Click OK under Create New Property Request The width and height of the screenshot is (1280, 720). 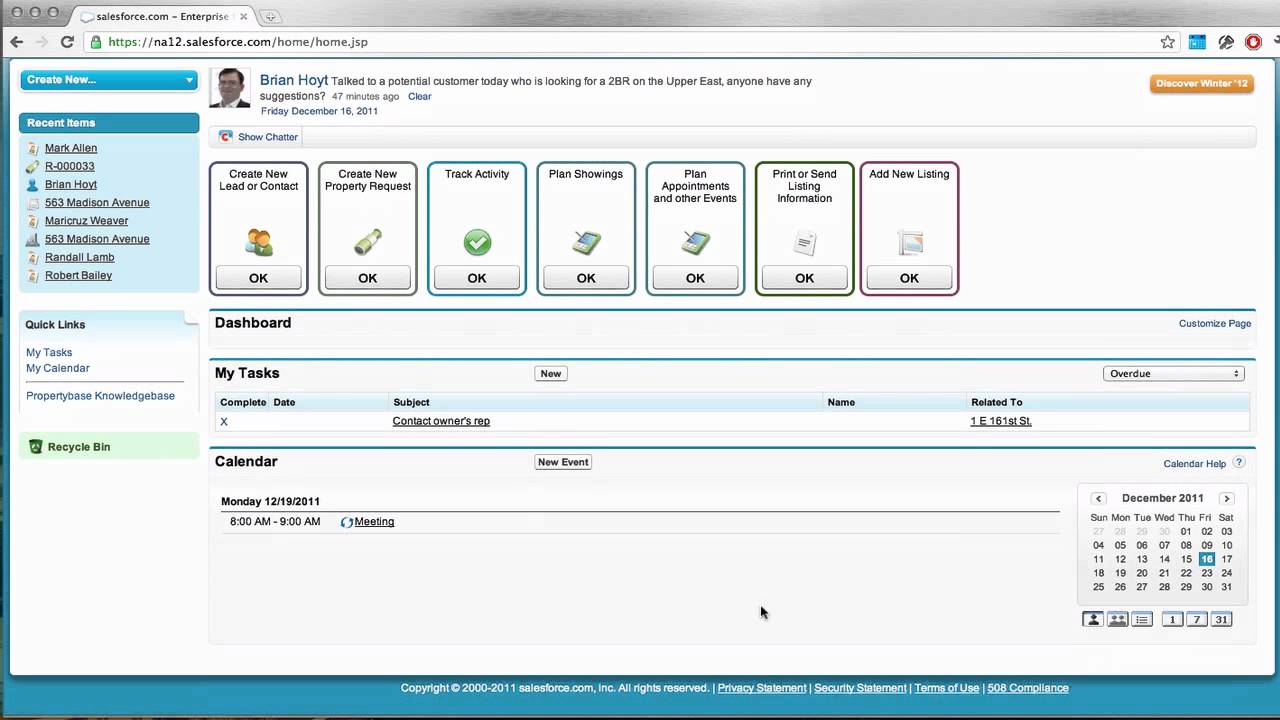pyautogui.click(x=368, y=278)
